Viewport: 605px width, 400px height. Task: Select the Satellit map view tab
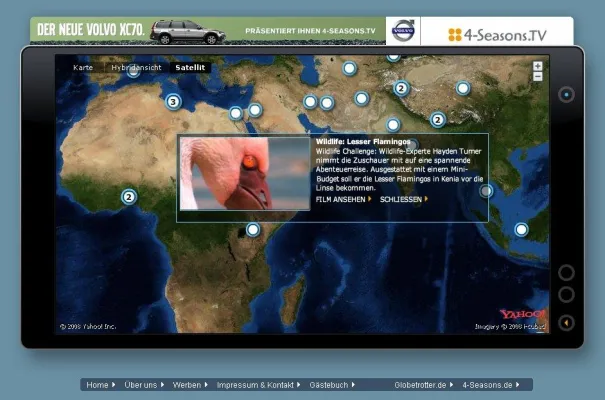click(190, 68)
